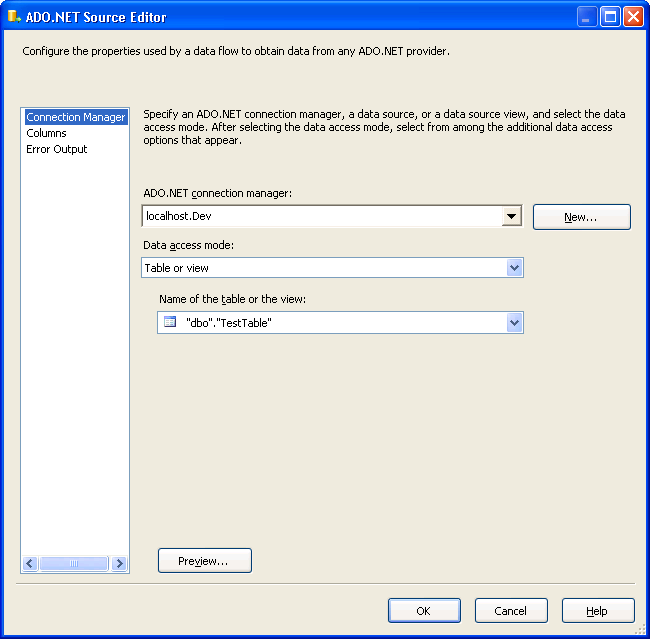Image resolution: width=650 pixels, height=639 pixels.
Task: Maximize the ADO.NET Source Editor window
Action: (610, 17)
